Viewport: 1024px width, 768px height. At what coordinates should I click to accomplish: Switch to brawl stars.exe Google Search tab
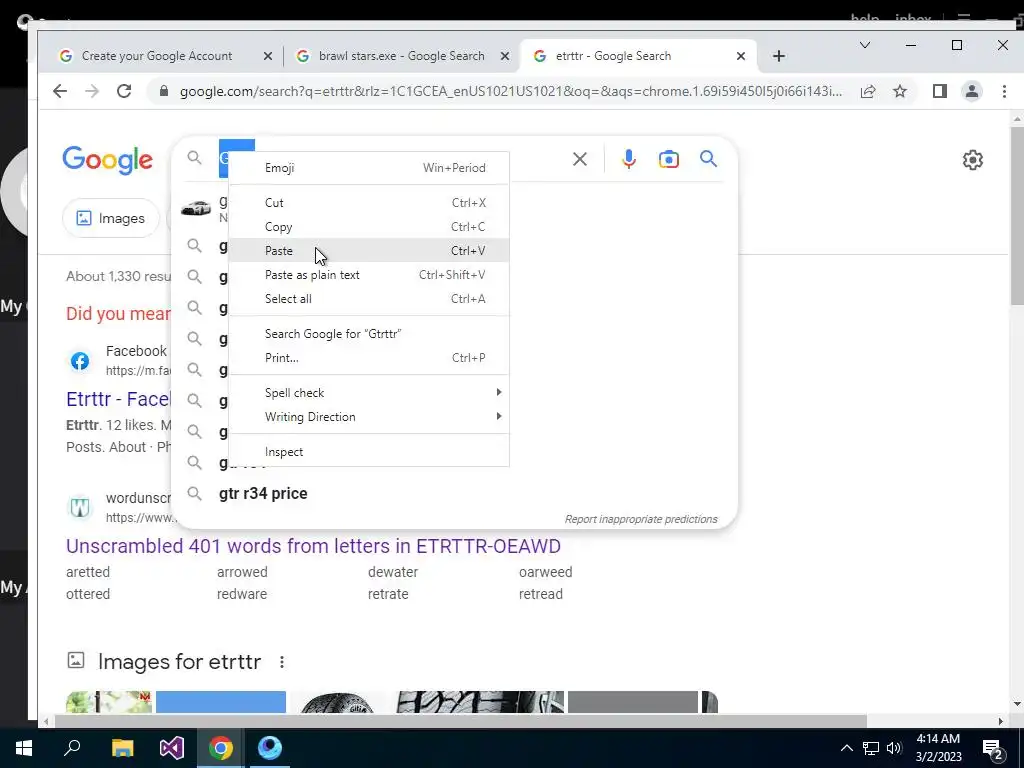402,56
